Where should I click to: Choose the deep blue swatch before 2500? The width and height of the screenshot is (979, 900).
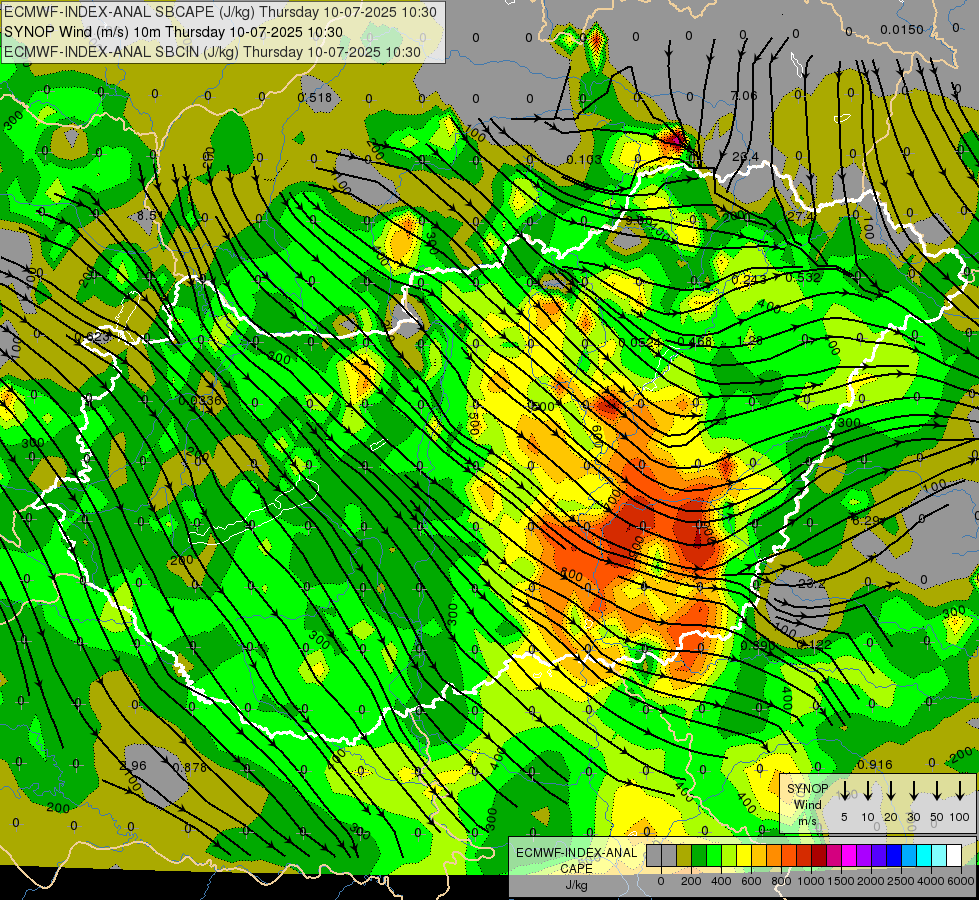tap(893, 856)
